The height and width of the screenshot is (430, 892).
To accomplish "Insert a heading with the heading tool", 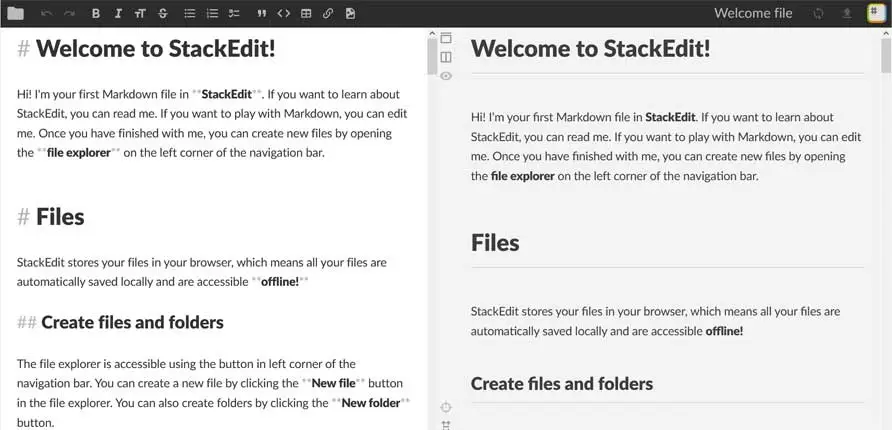I will pyautogui.click(x=140, y=13).
